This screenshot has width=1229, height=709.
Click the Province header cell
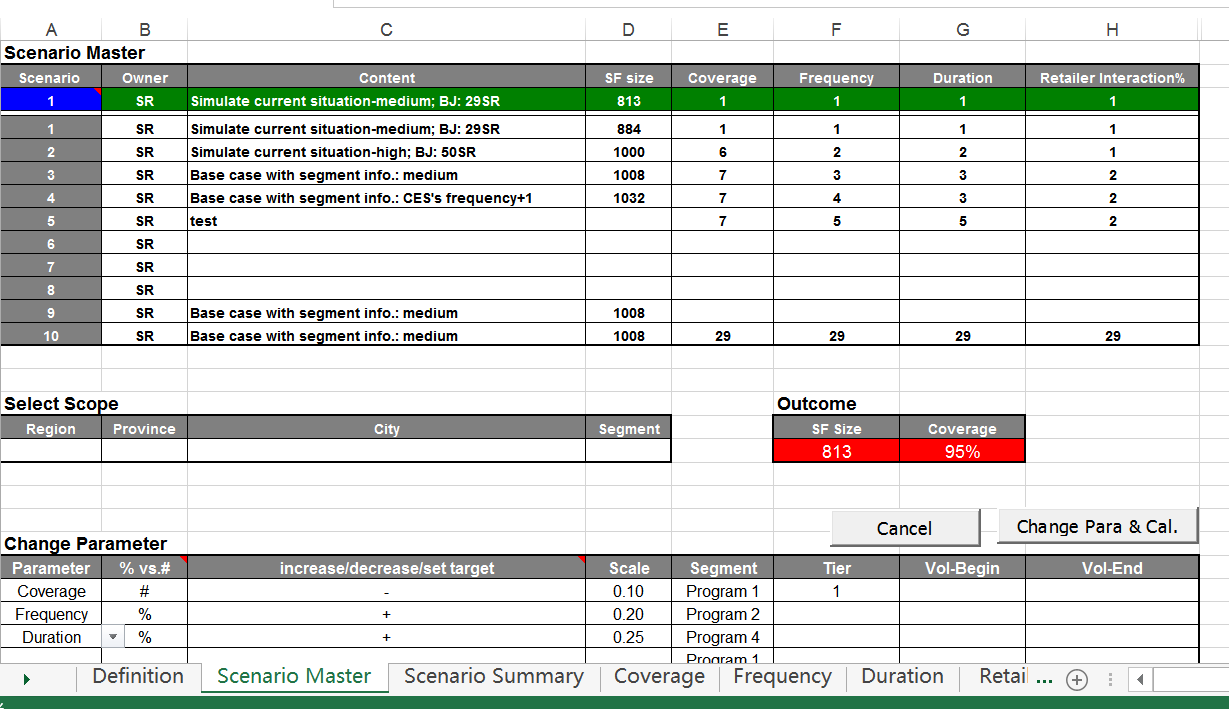click(x=144, y=428)
